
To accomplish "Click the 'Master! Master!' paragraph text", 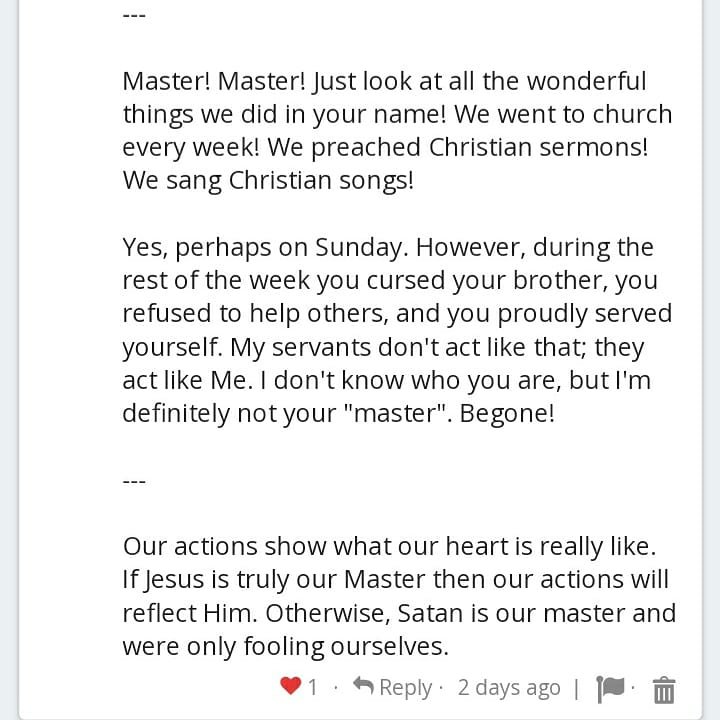I will pyautogui.click(x=397, y=130).
